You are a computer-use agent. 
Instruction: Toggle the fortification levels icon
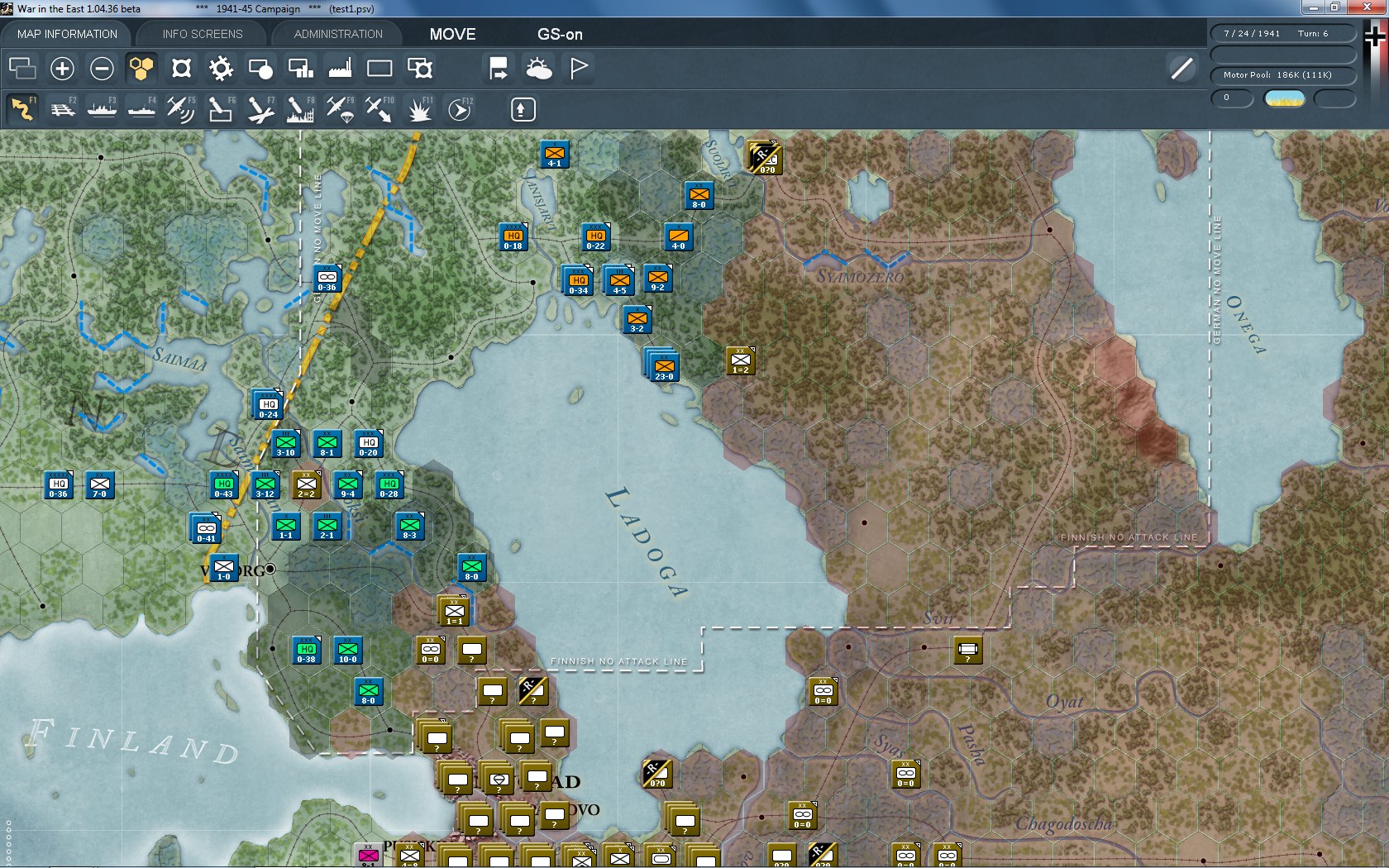[181, 69]
